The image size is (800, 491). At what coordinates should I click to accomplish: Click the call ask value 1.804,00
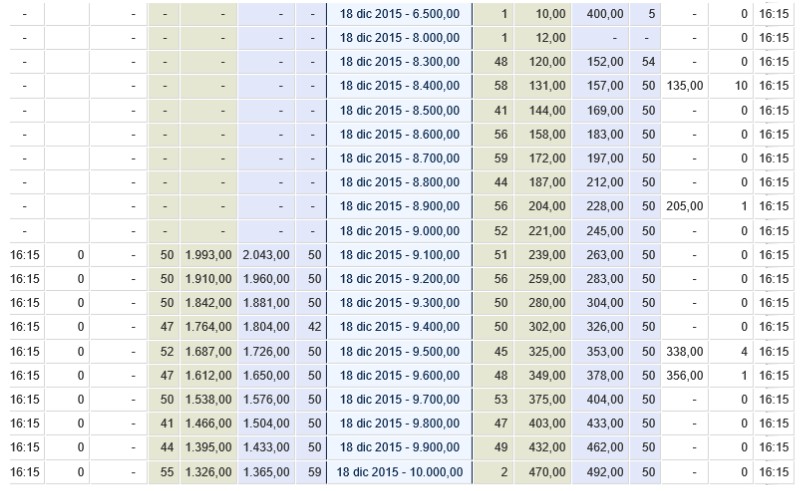pos(266,327)
